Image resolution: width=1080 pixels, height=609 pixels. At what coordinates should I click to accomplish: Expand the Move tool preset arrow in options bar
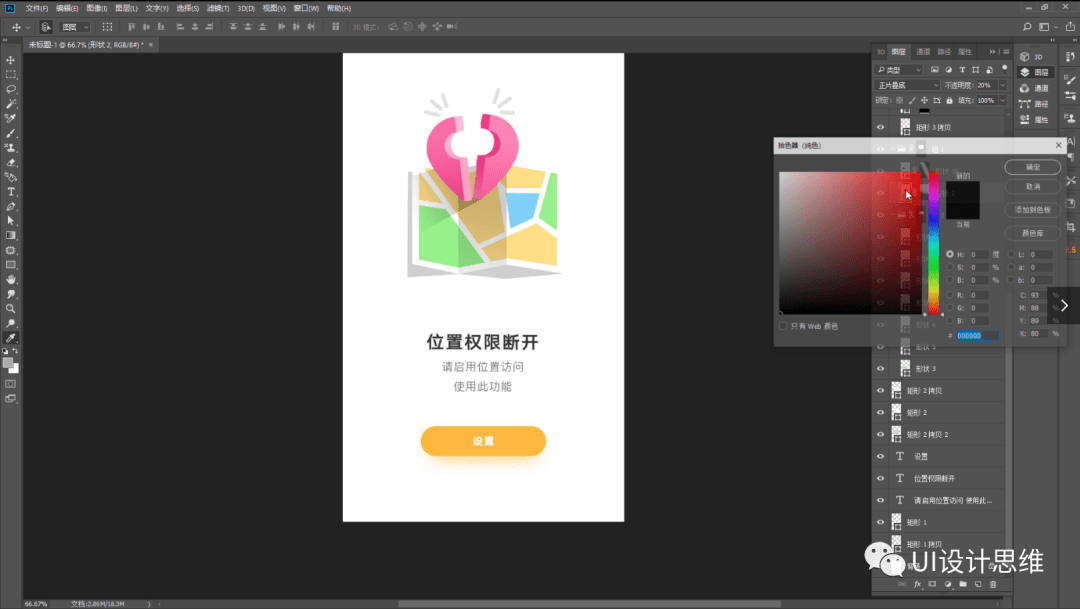point(28,27)
